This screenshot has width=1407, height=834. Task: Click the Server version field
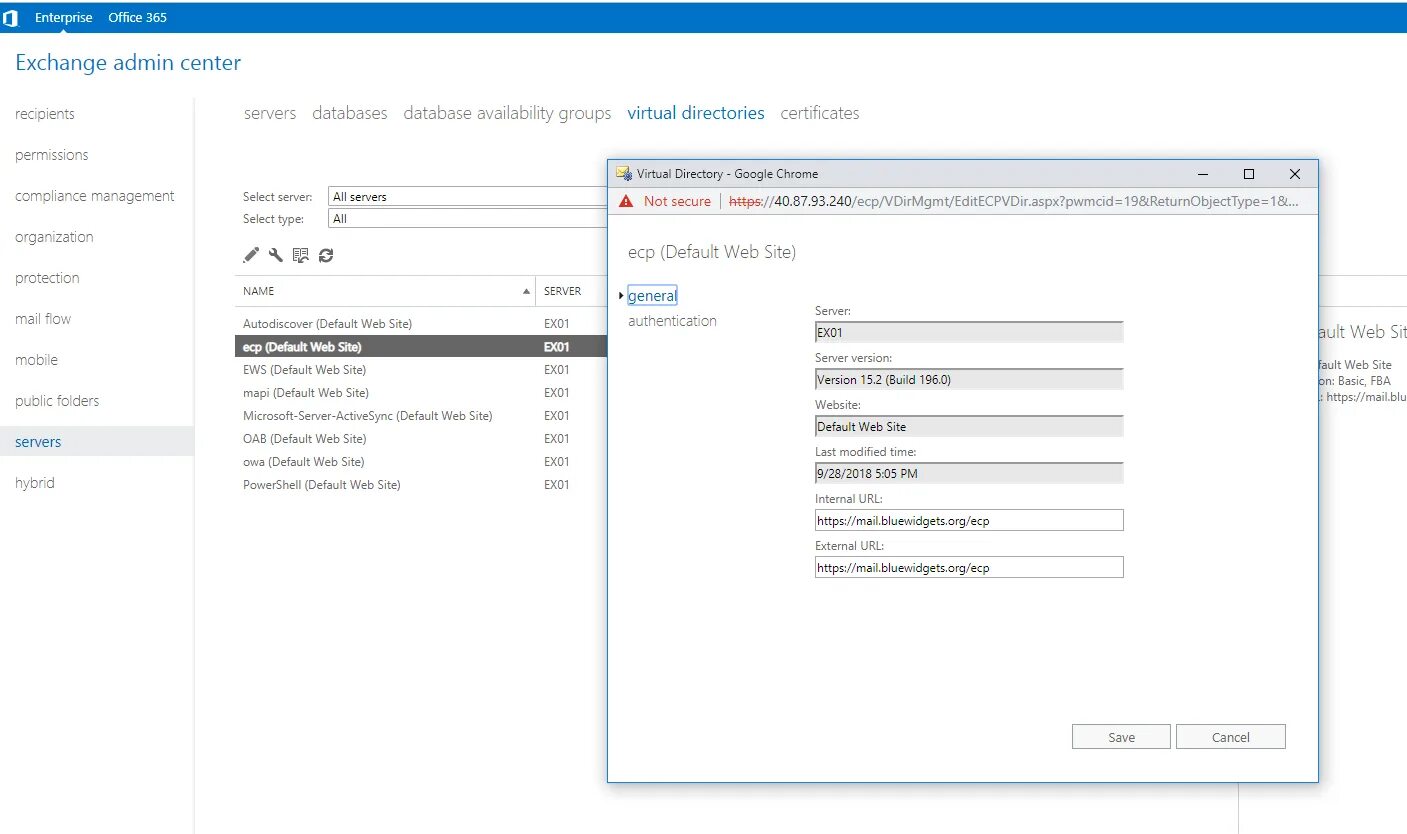pos(969,380)
